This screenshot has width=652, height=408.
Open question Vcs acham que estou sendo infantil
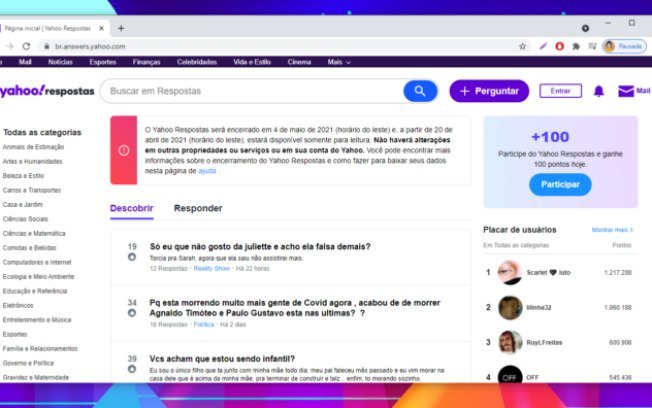[x=222, y=359]
